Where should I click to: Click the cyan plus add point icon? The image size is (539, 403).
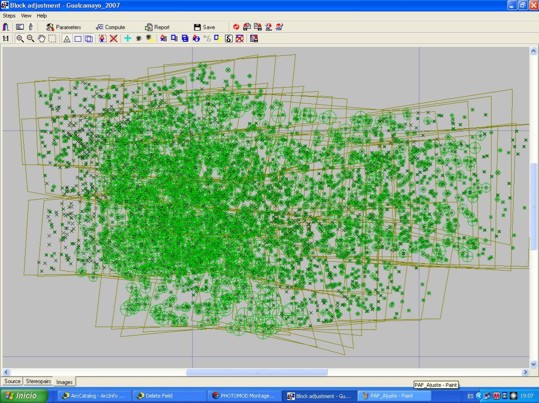(x=128, y=39)
